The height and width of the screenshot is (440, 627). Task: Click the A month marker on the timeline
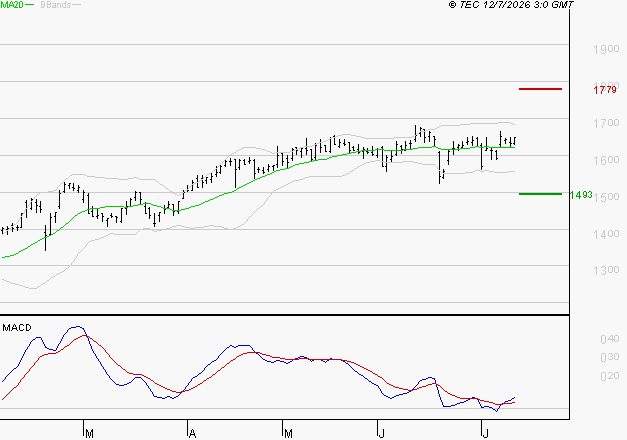[192, 434]
